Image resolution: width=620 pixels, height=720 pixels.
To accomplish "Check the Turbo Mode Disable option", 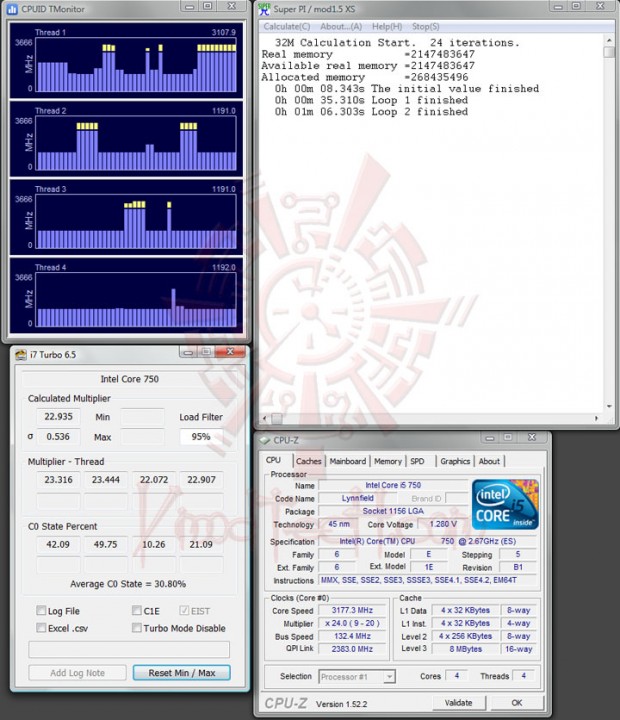I will click(136, 628).
